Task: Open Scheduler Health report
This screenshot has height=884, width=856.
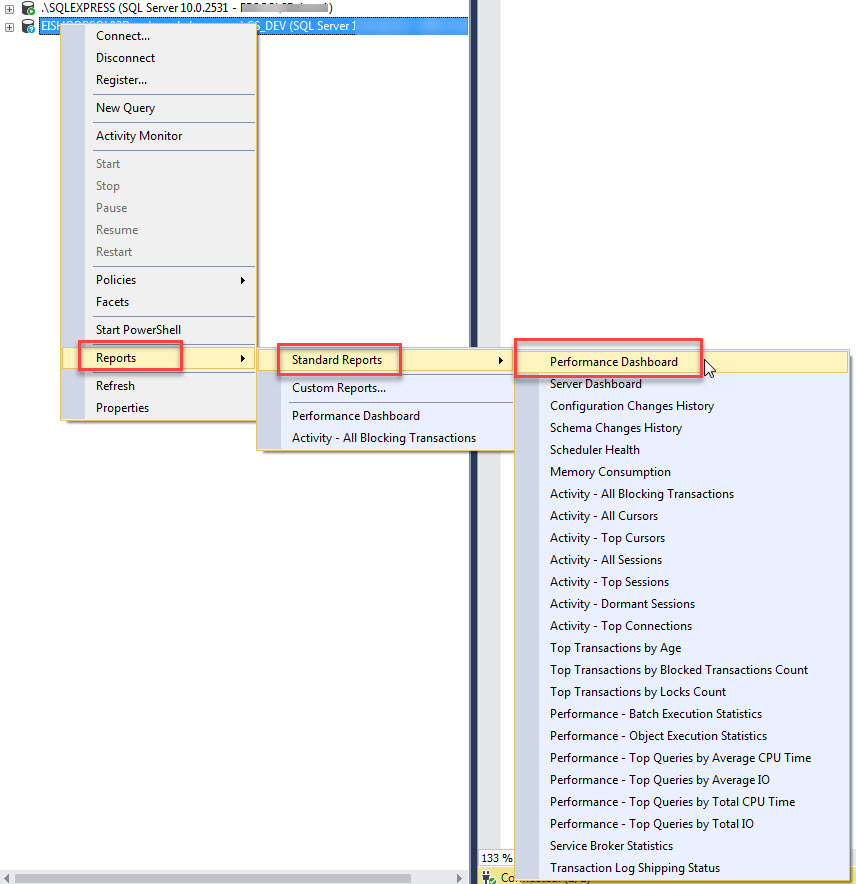Action: point(595,450)
